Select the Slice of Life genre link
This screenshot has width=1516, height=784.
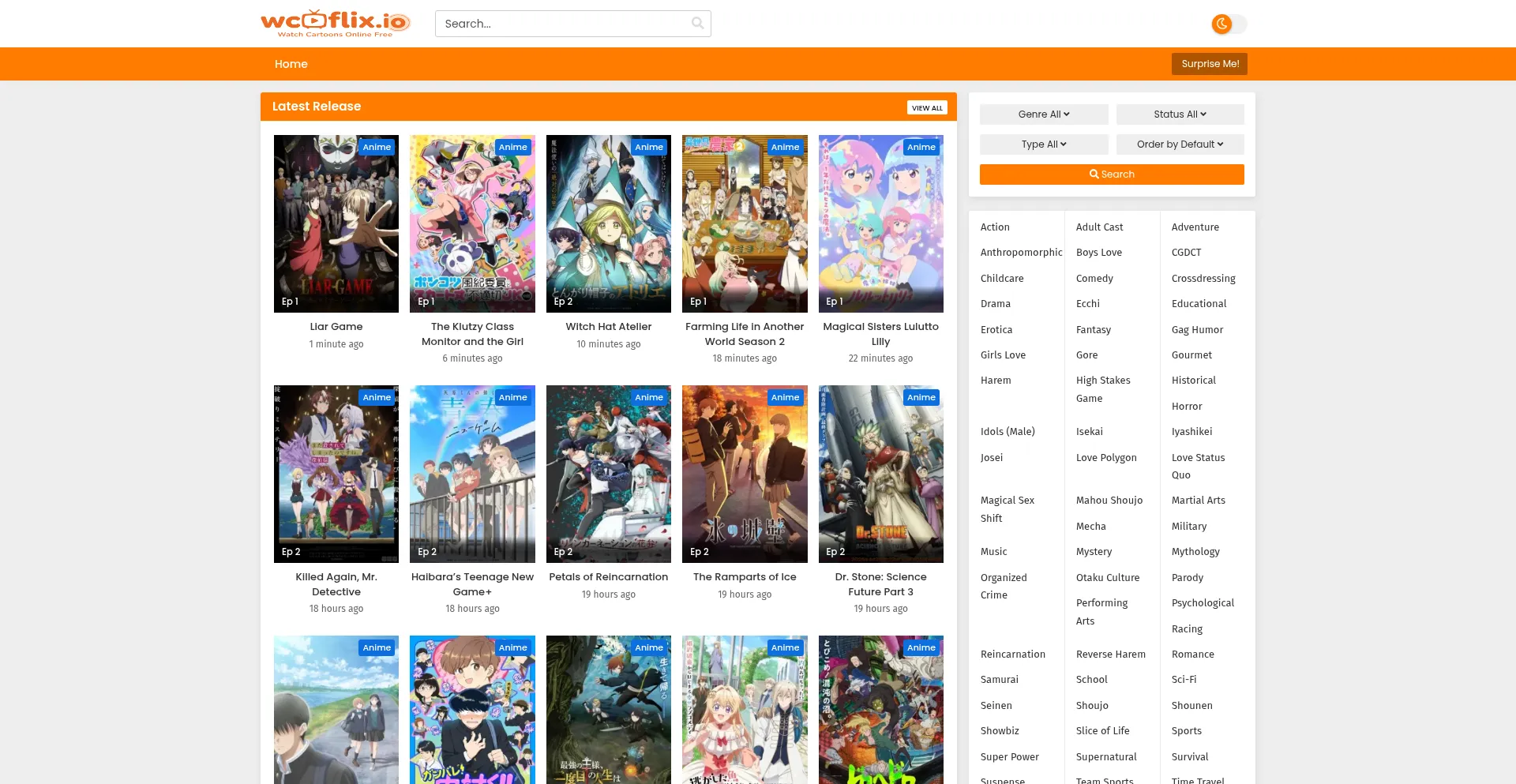point(1102,731)
